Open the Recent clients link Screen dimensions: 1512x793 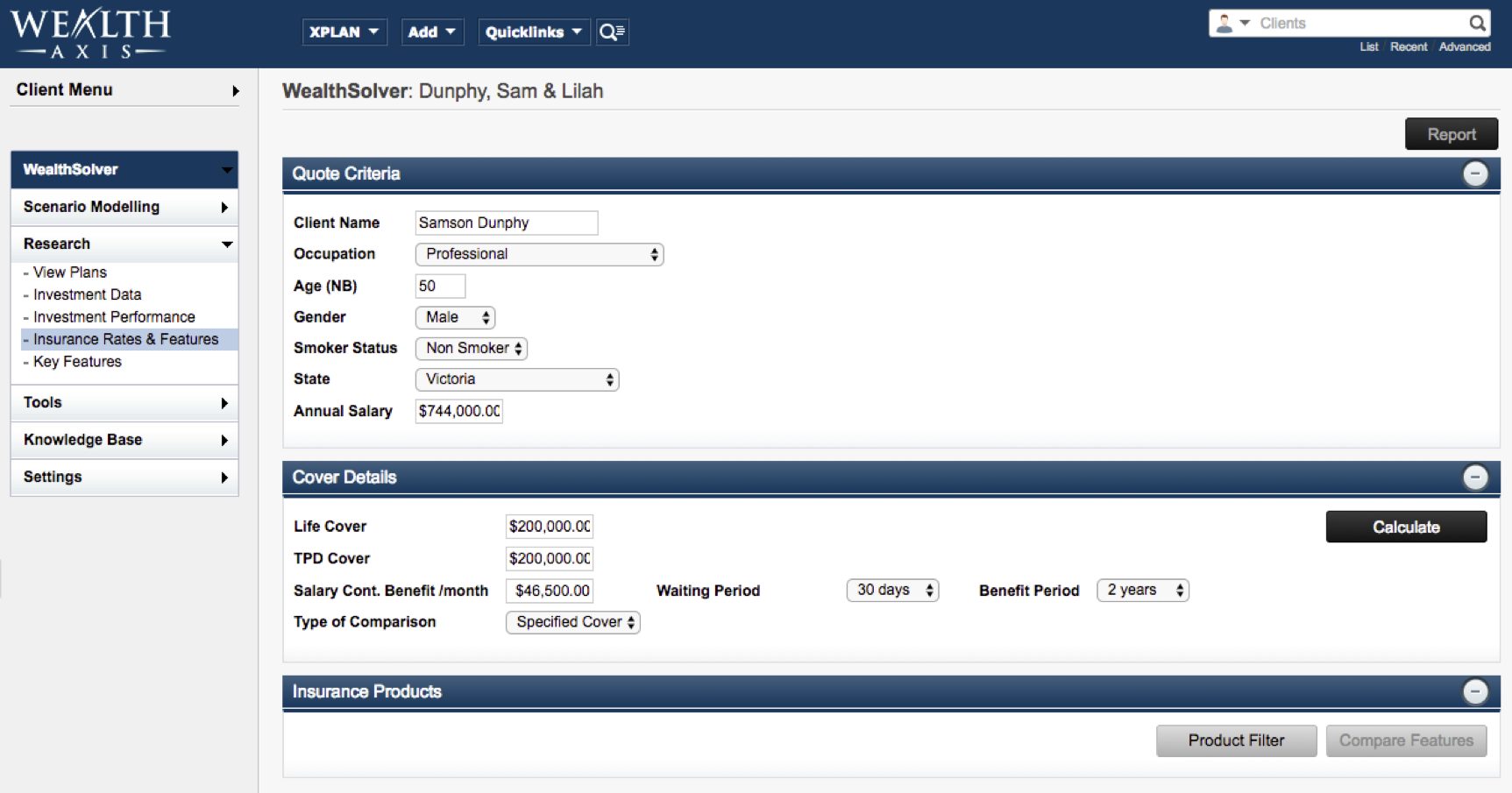(x=1409, y=47)
